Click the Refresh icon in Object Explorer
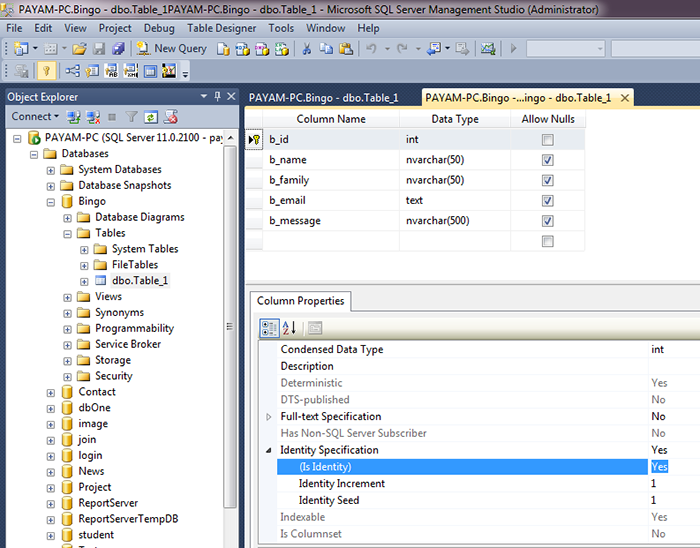The width and height of the screenshot is (700, 548). click(x=151, y=117)
